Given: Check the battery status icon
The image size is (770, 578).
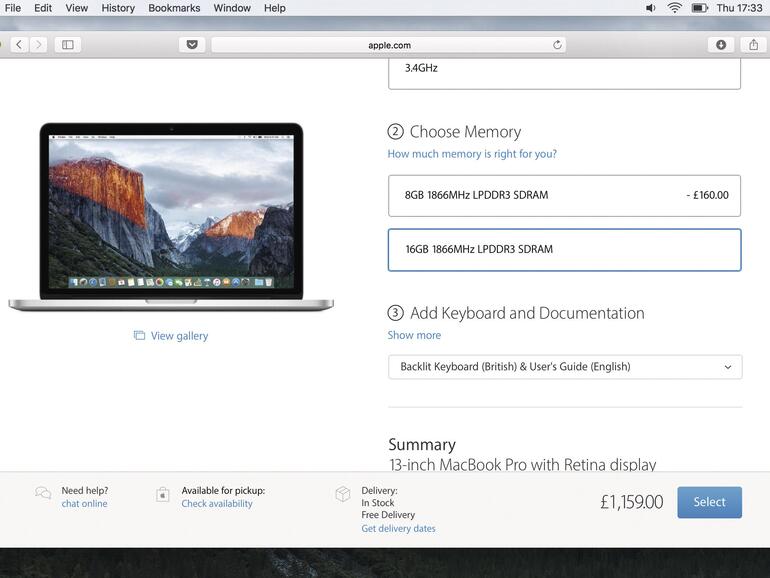Looking at the screenshot, I should [699, 8].
